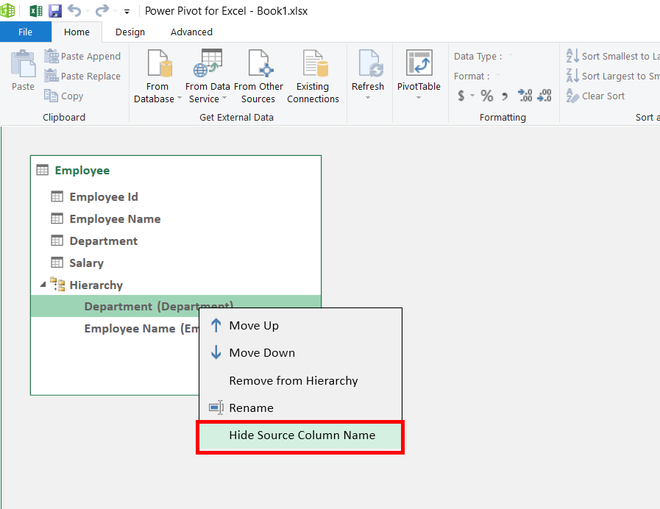Click Clear Sort
This screenshot has height=509, width=660.
click(x=595, y=96)
